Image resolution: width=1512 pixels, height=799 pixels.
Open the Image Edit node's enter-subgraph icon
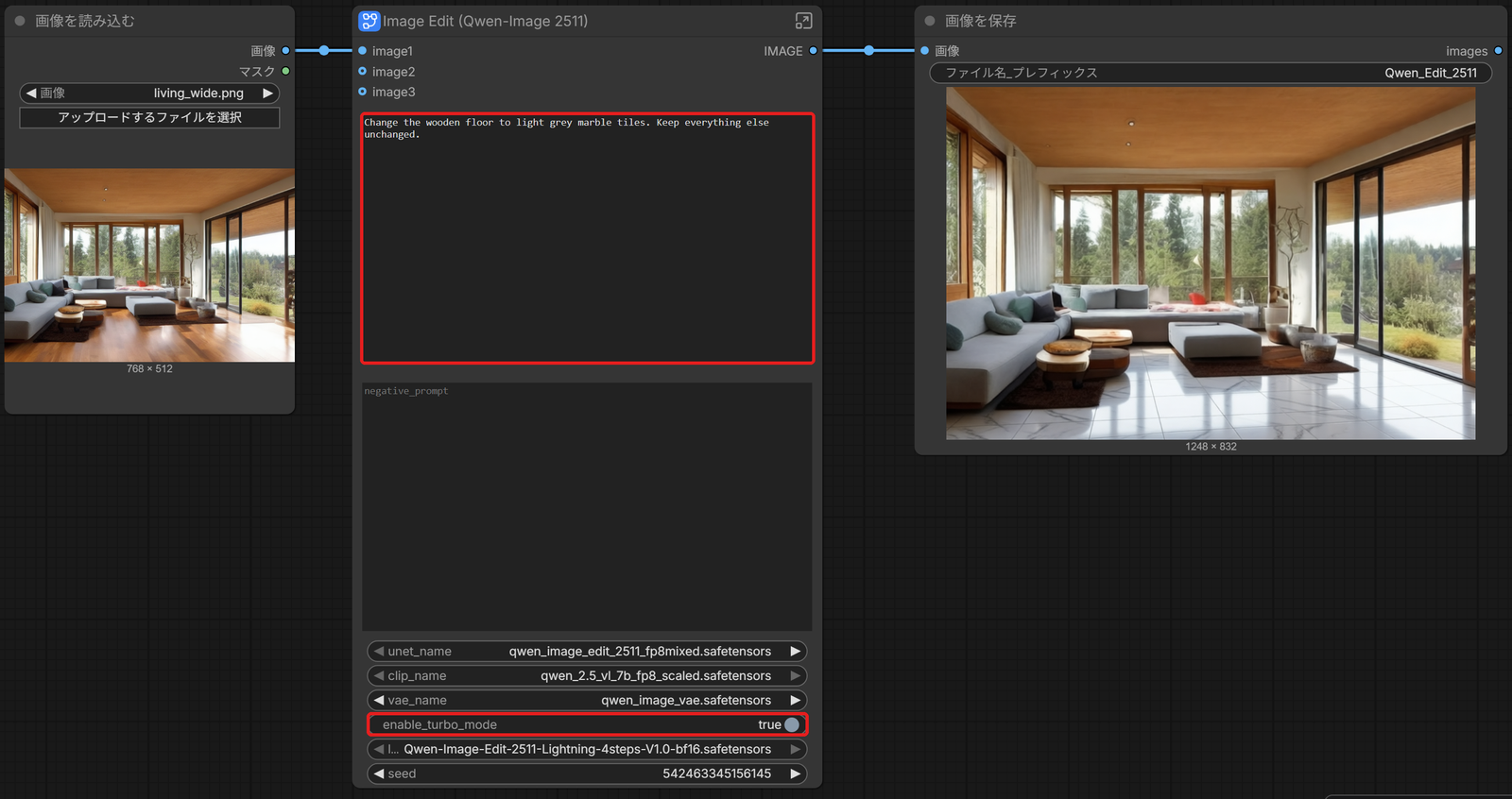pyautogui.click(x=803, y=21)
